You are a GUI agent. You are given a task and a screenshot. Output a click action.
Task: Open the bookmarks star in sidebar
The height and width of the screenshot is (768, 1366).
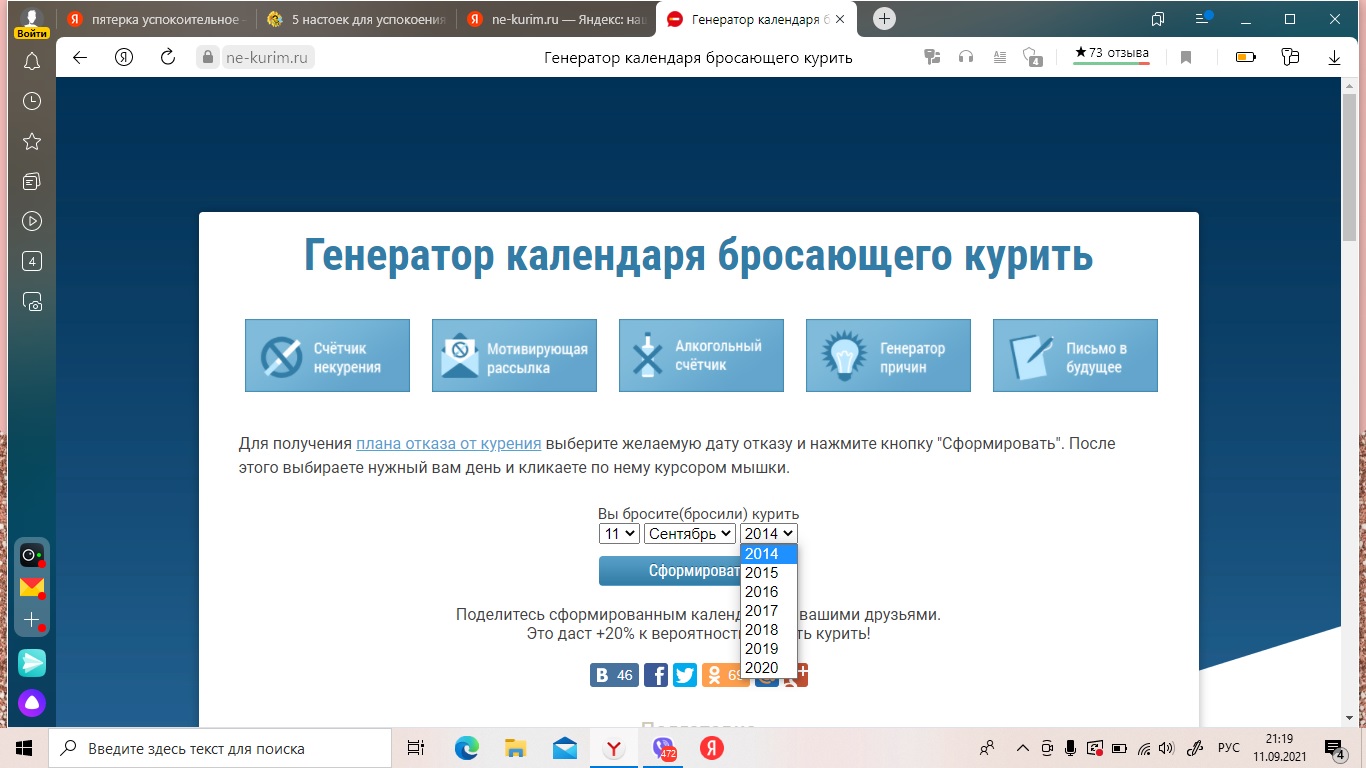tap(32, 141)
